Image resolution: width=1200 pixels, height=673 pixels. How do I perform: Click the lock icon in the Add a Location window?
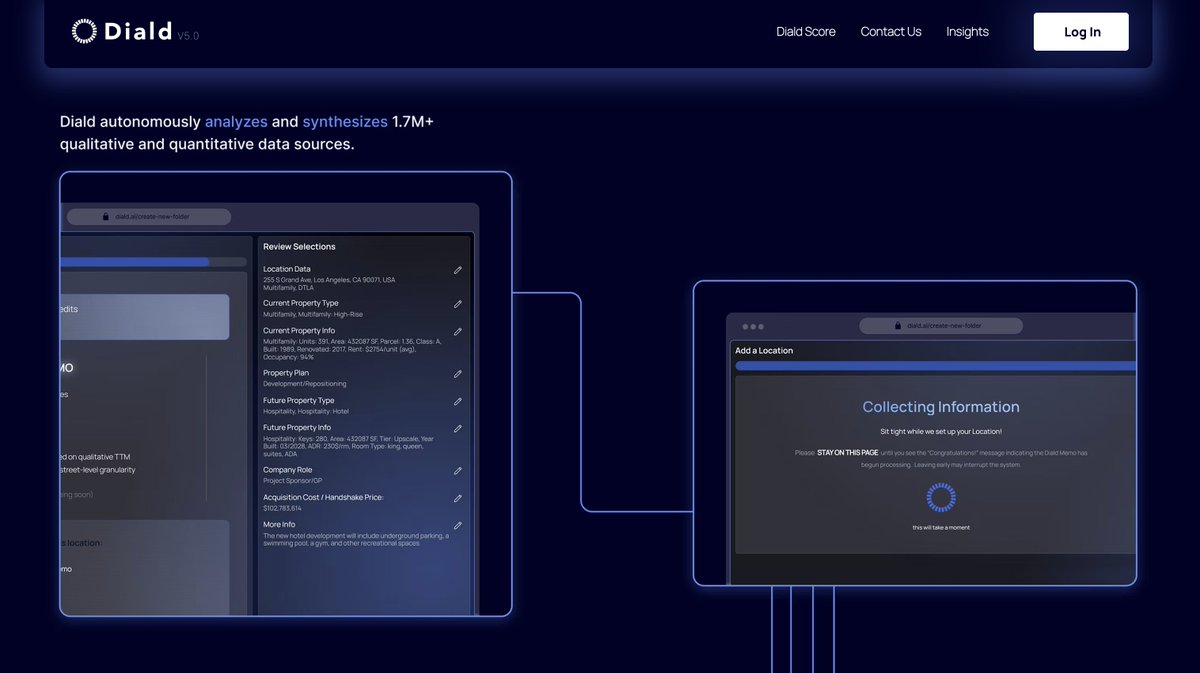(x=898, y=326)
